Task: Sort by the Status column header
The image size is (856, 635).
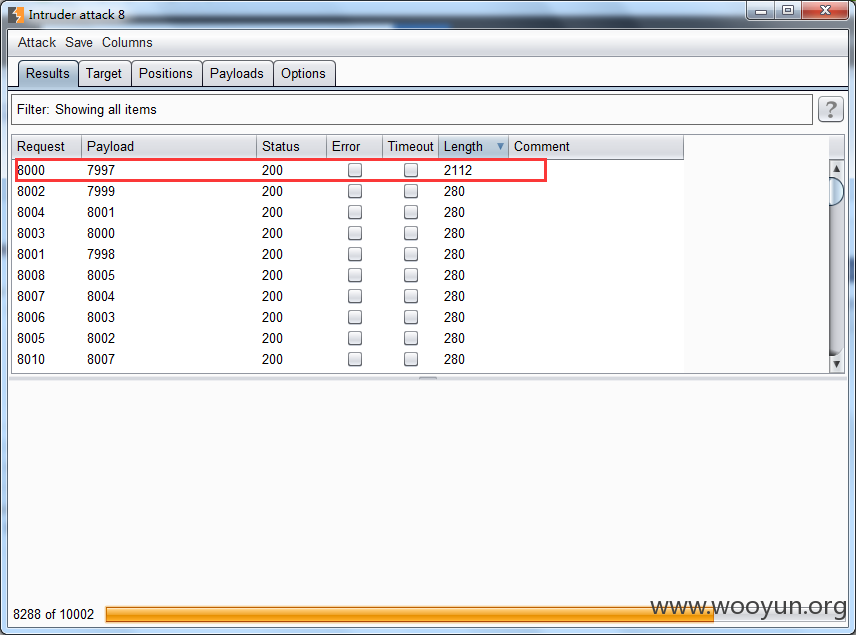Action: pos(292,146)
